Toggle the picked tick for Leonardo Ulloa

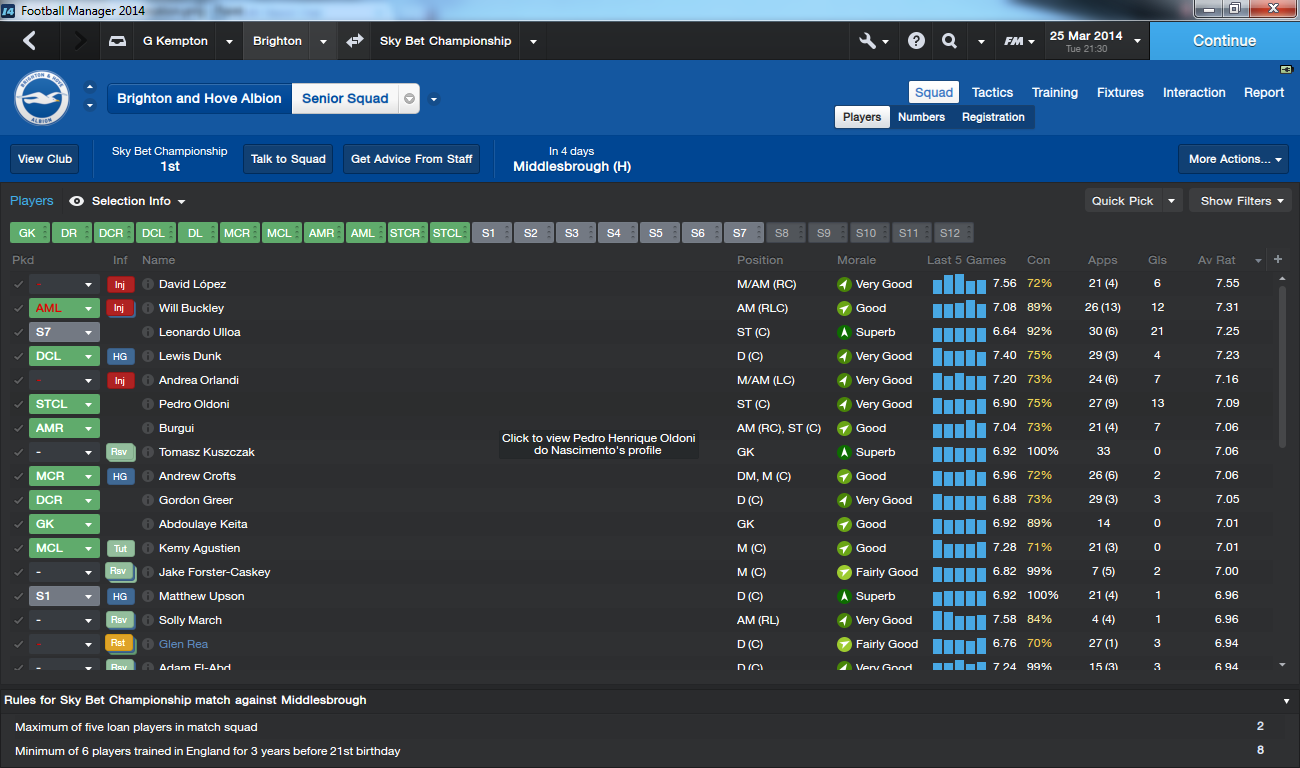17,332
